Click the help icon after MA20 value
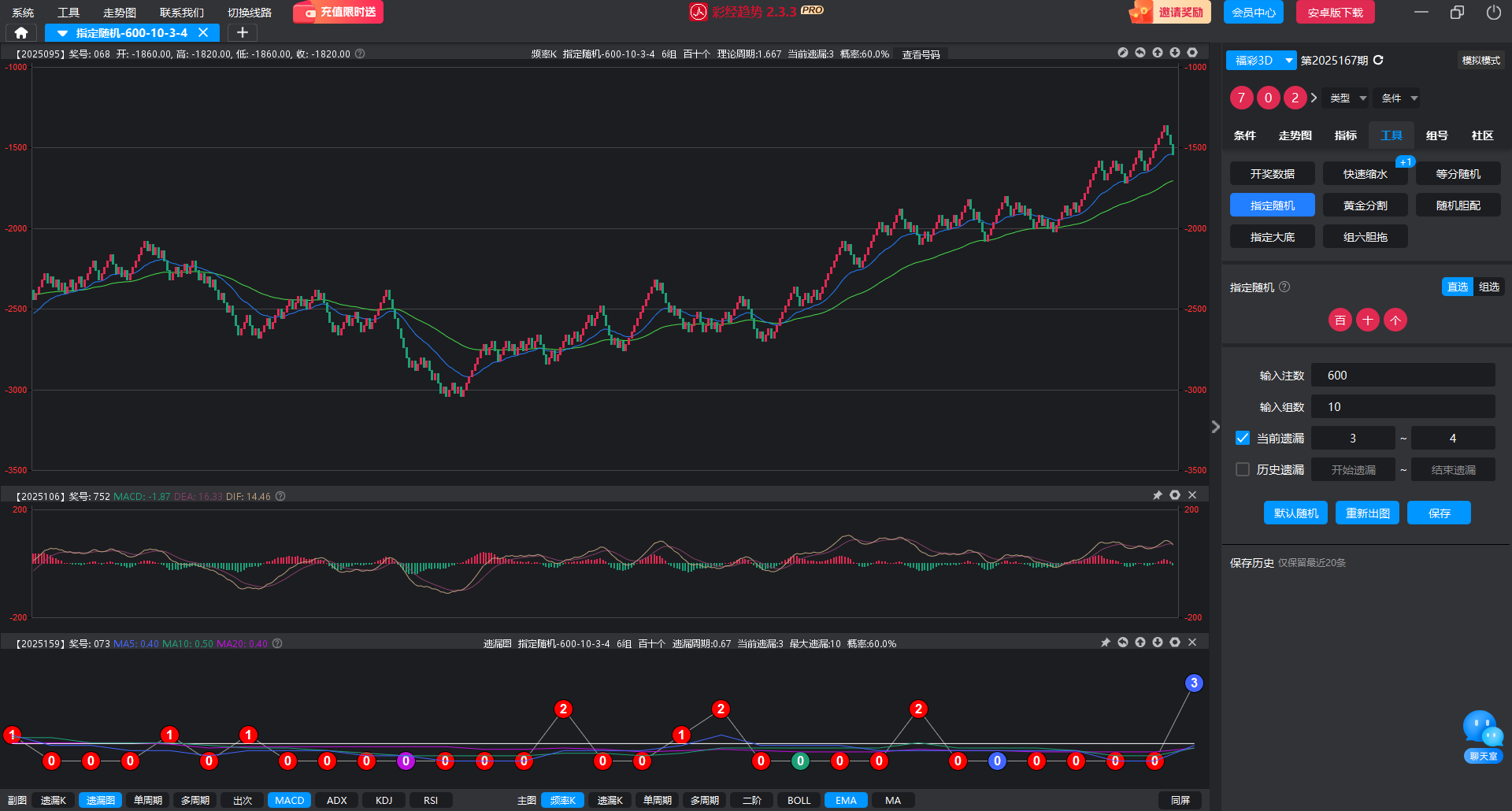The image size is (1512, 811). [x=277, y=643]
